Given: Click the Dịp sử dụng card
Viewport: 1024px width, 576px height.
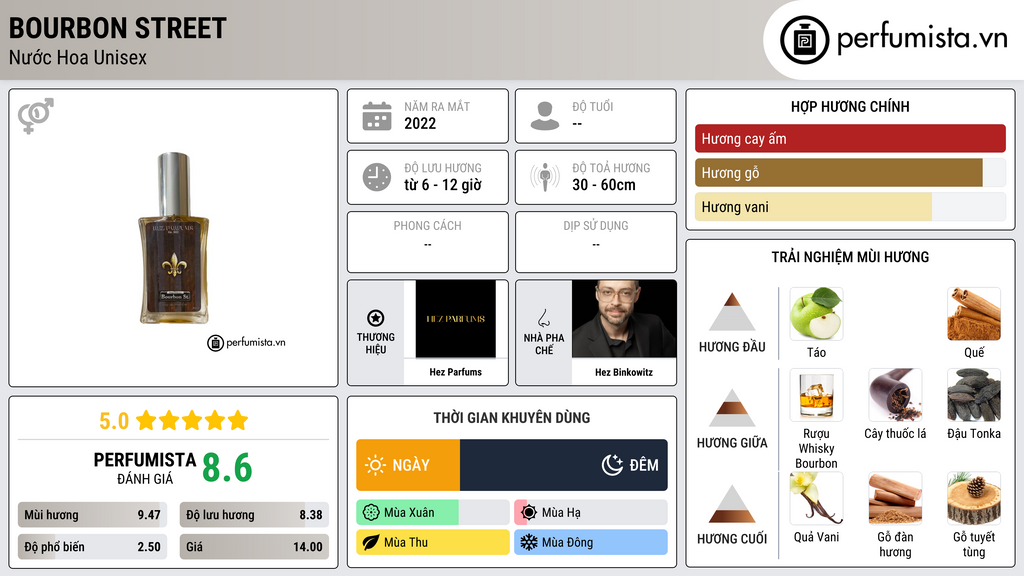Looking at the screenshot, I should (x=596, y=242).
